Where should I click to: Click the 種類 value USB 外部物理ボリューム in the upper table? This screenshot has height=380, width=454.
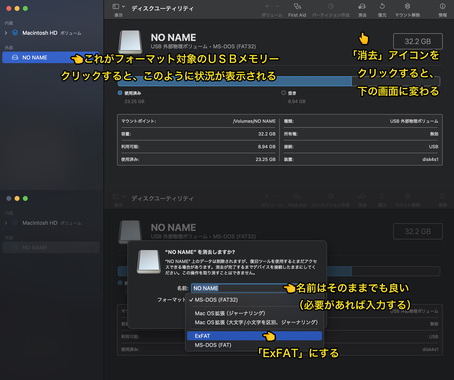coord(414,121)
